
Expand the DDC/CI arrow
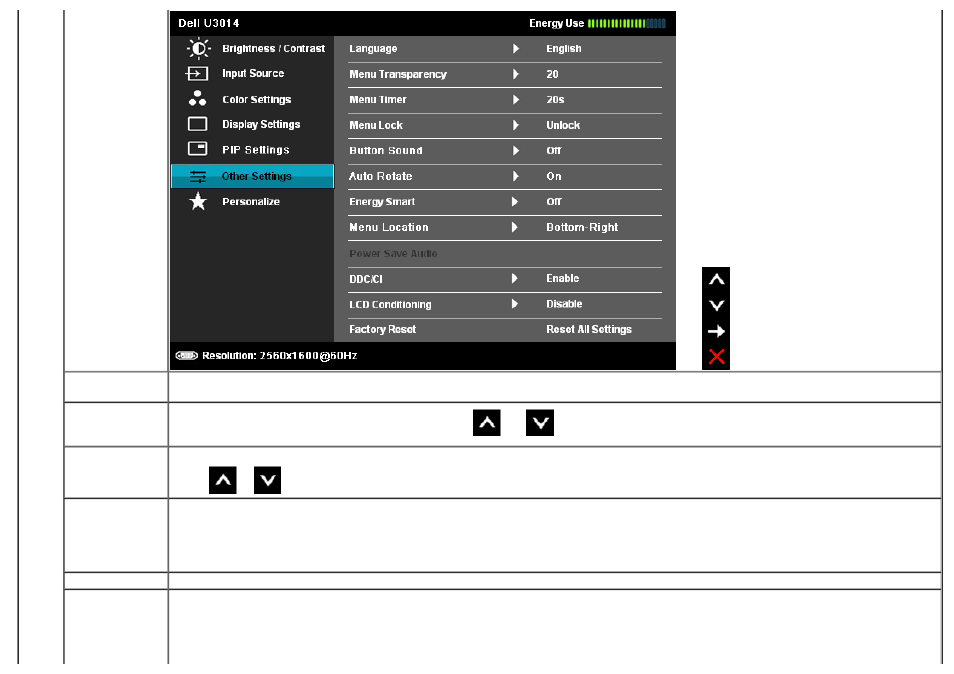[515, 279]
